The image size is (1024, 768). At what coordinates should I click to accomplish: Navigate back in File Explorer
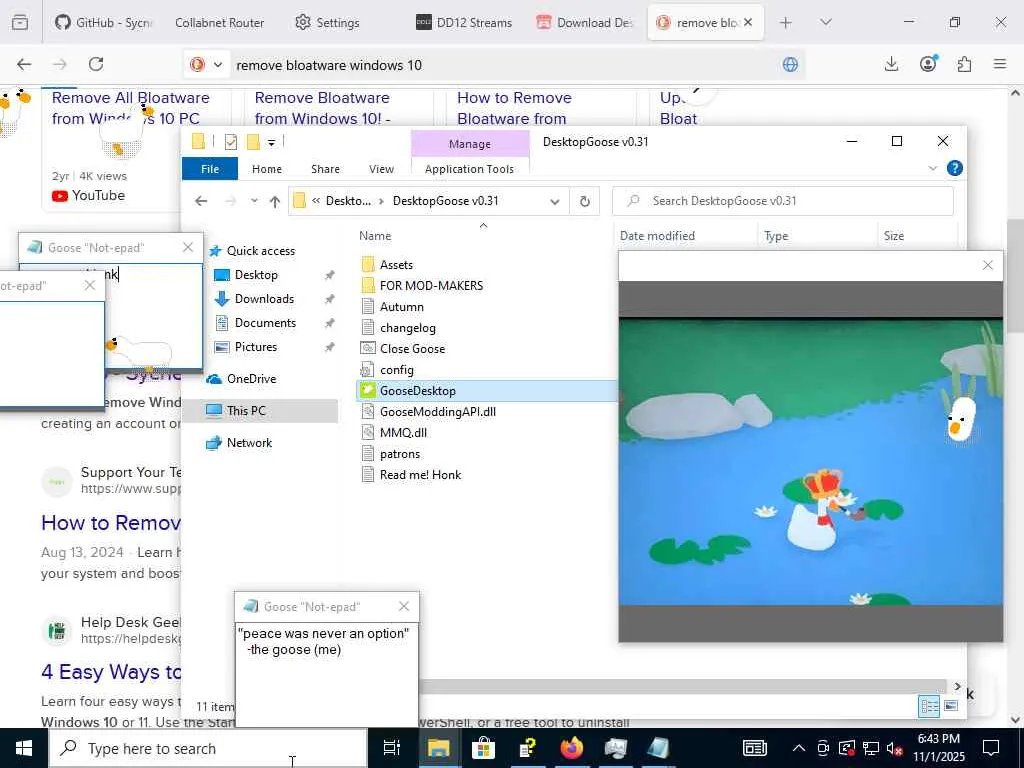point(201,201)
